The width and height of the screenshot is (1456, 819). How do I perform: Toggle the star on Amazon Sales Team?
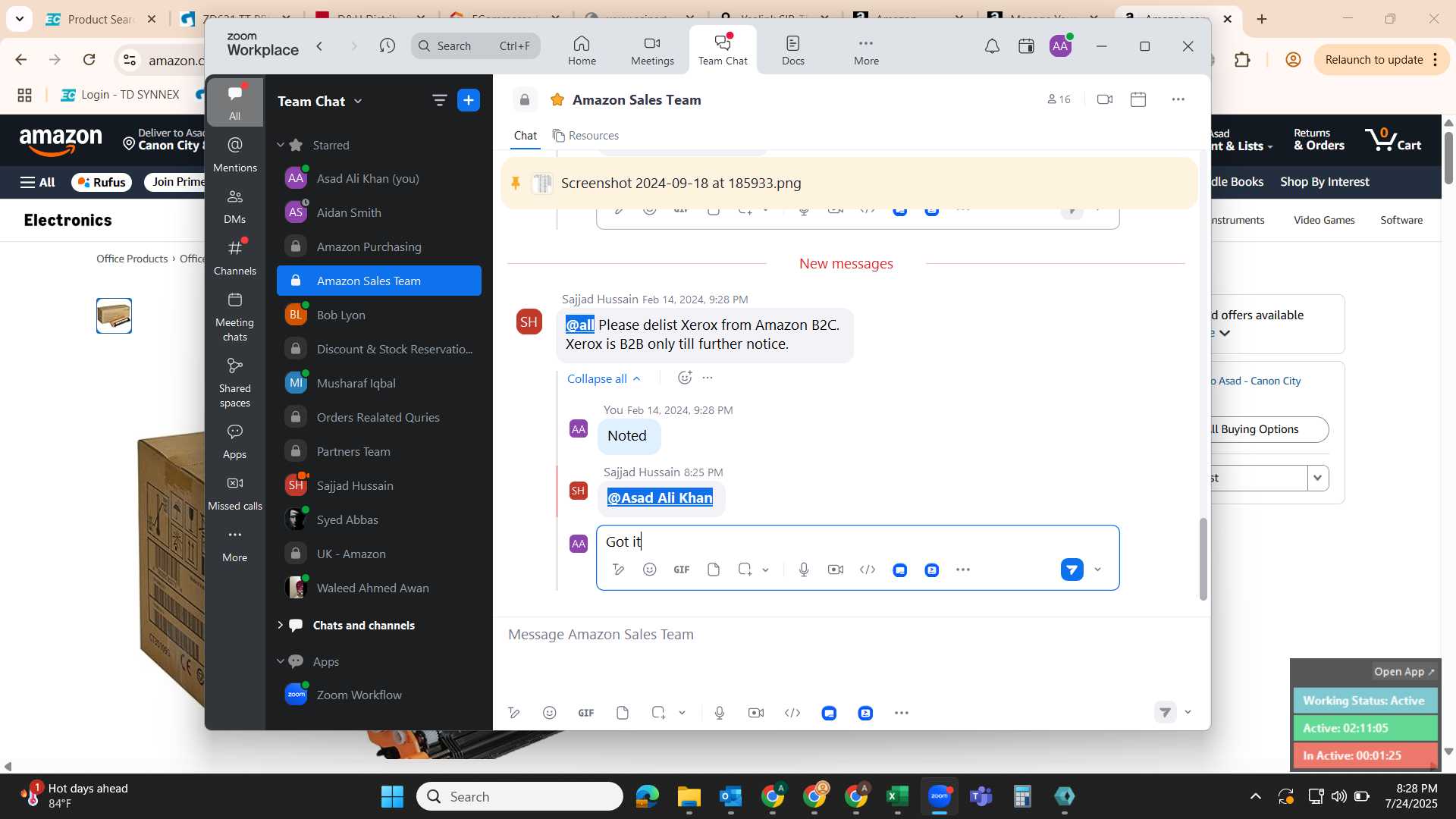[x=557, y=100]
